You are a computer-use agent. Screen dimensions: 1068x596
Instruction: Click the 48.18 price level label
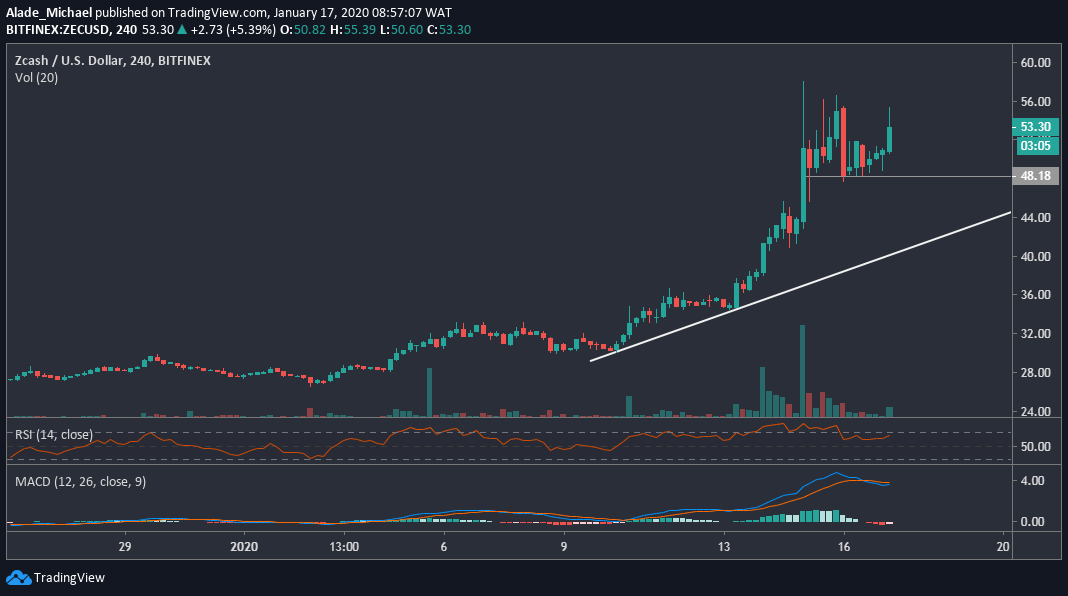click(1037, 175)
